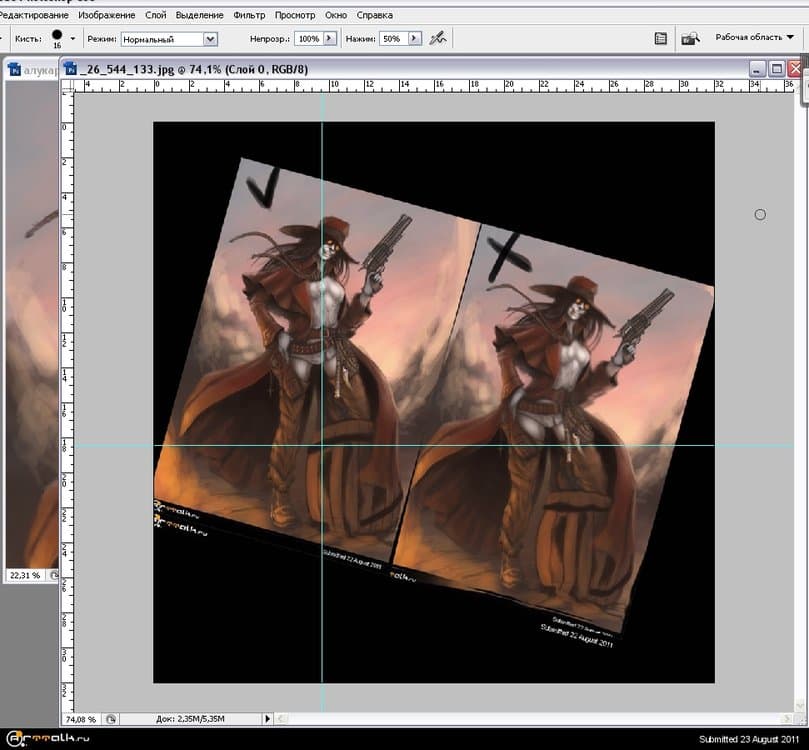
Task: Click the status icon beside 22,31 % zoom
Action: tap(54, 575)
